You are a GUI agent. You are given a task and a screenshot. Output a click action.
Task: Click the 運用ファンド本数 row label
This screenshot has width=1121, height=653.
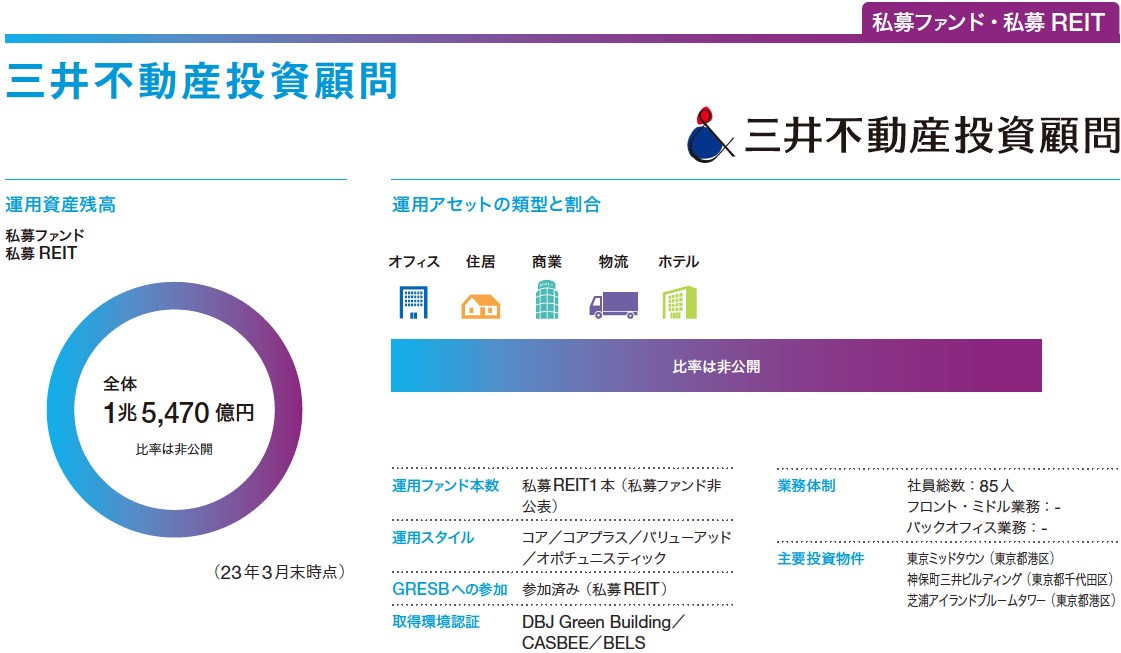445,486
